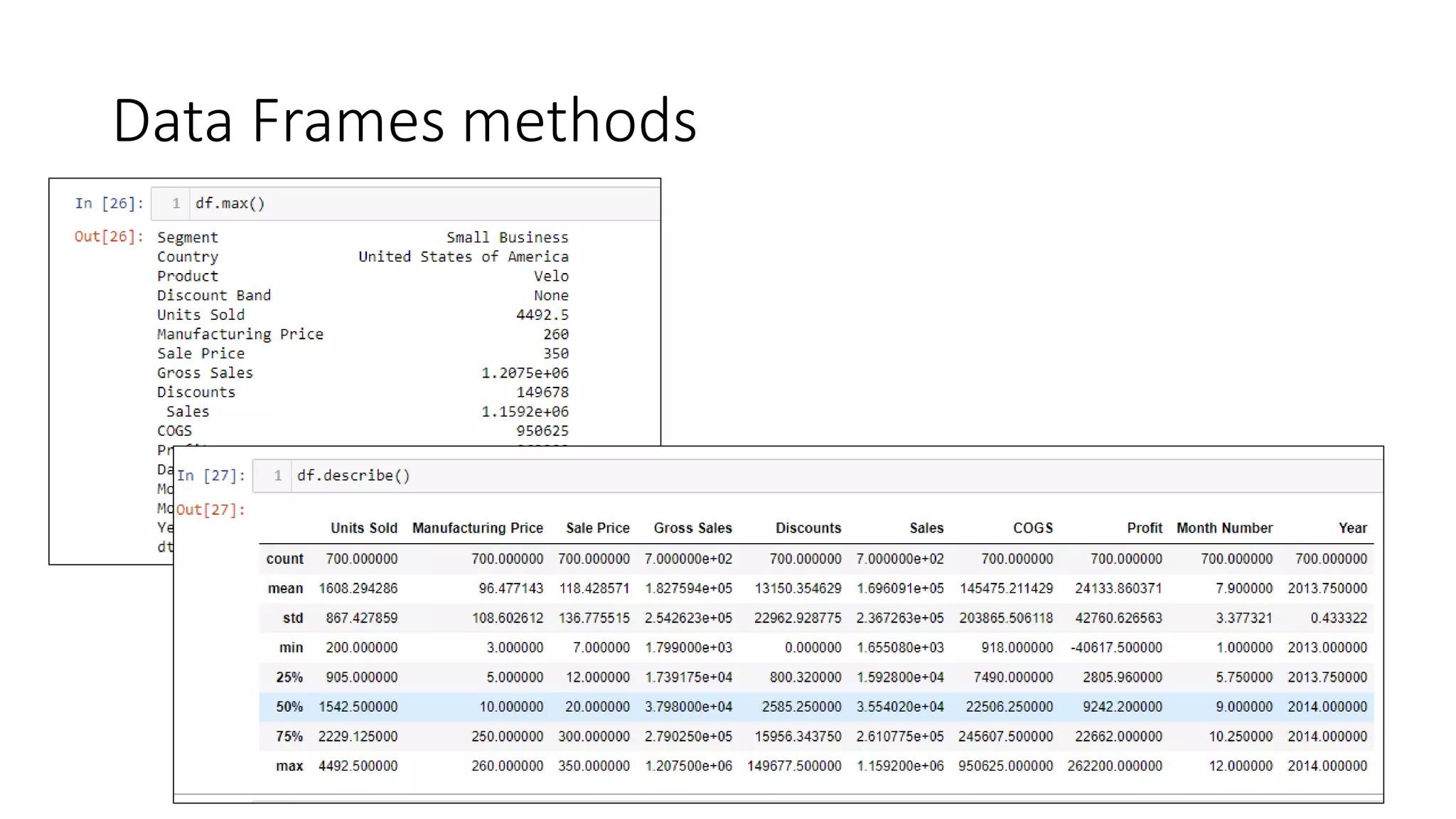1456x819 pixels.
Task: Click the Out[26] prompt label
Action: point(109,236)
